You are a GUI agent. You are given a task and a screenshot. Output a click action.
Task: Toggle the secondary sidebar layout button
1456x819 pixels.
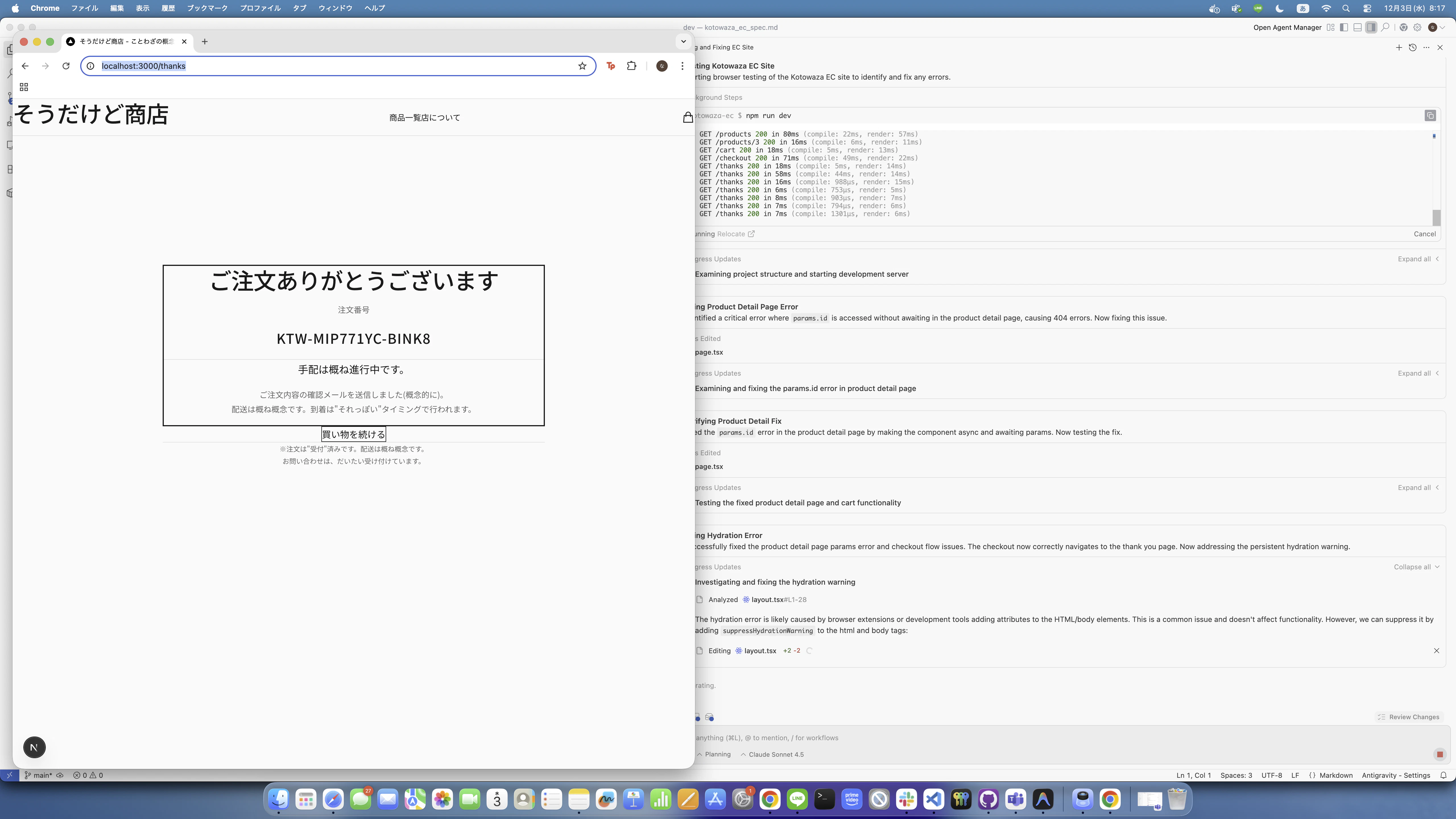tap(1371, 27)
